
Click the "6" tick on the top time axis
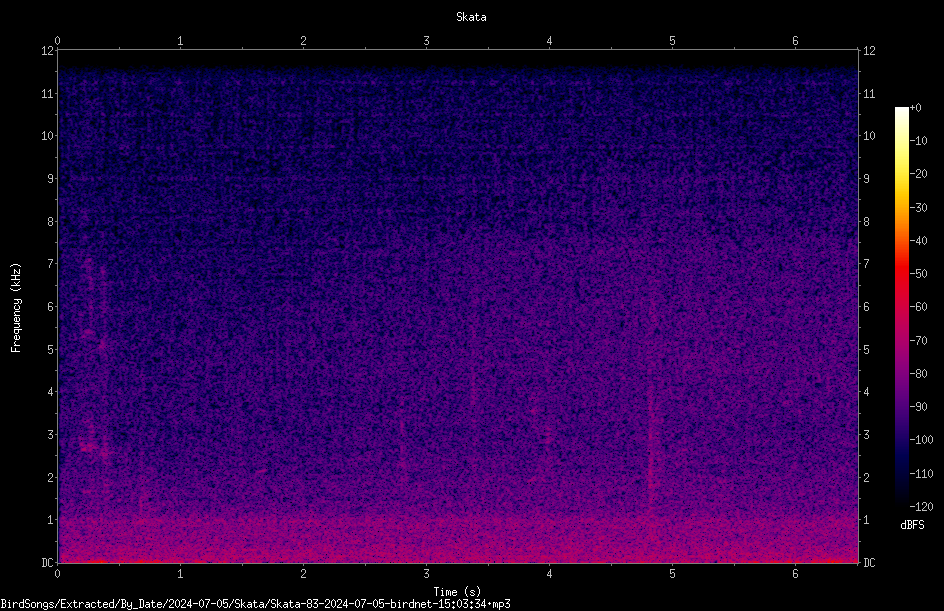[x=795, y=41]
